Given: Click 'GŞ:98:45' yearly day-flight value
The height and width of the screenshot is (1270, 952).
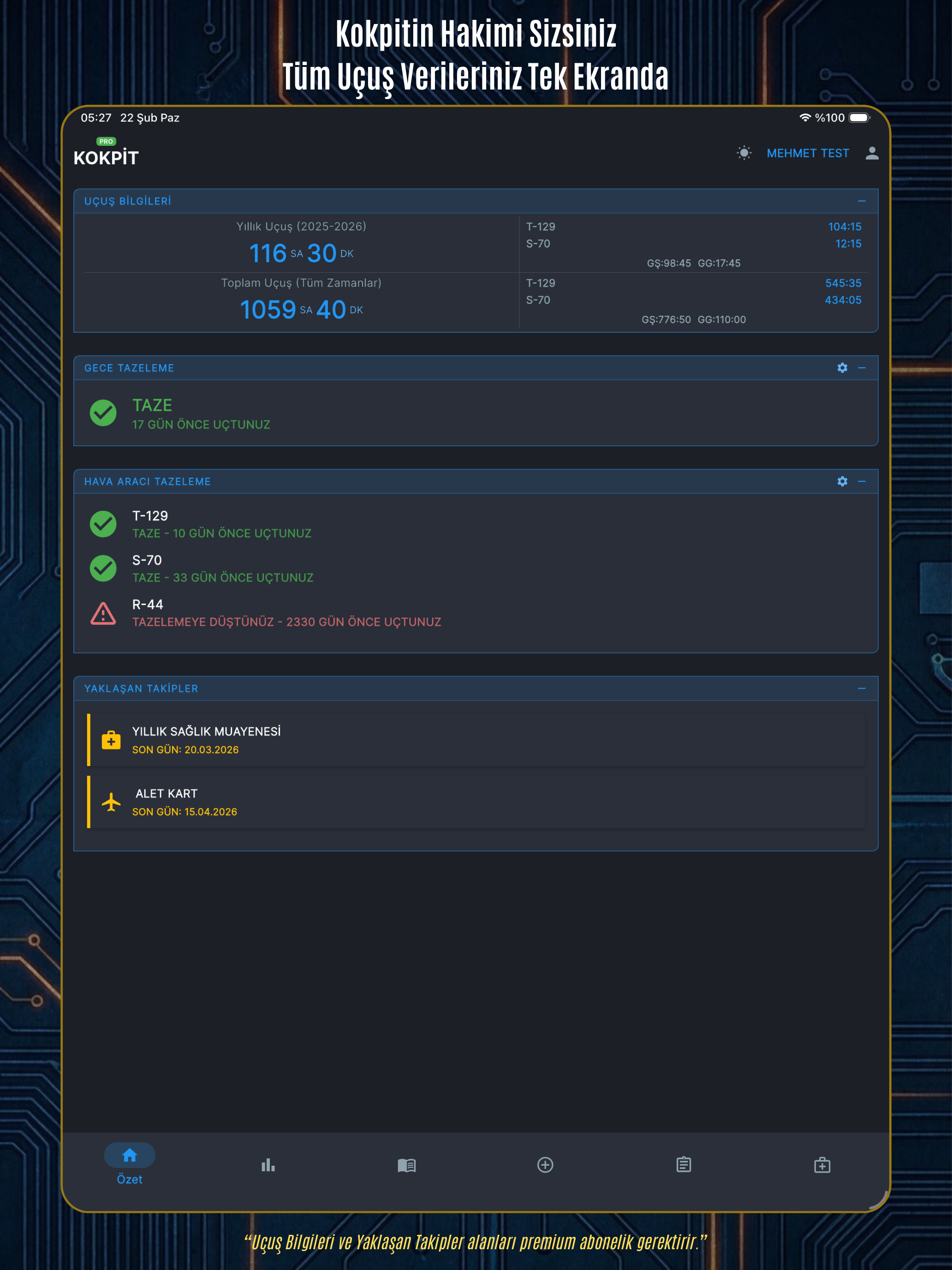Looking at the screenshot, I should click(668, 263).
